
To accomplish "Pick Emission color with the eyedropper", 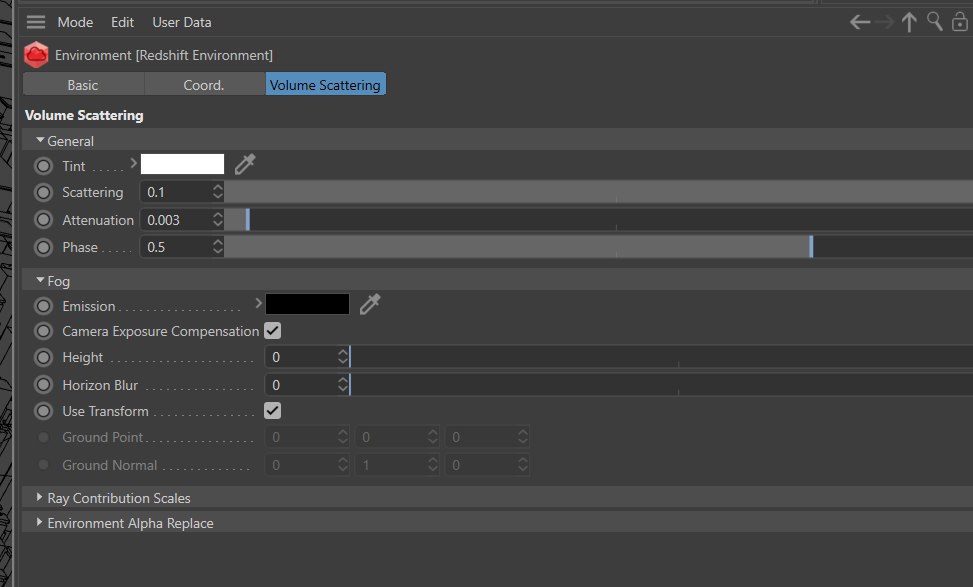I will pyautogui.click(x=370, y=304).
